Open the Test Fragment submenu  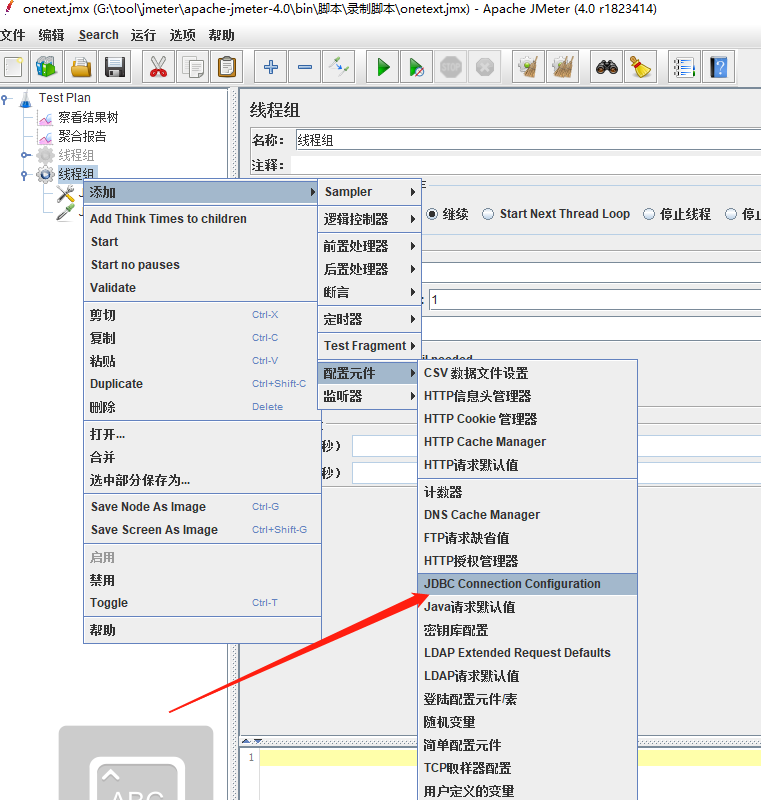point(369,346)
